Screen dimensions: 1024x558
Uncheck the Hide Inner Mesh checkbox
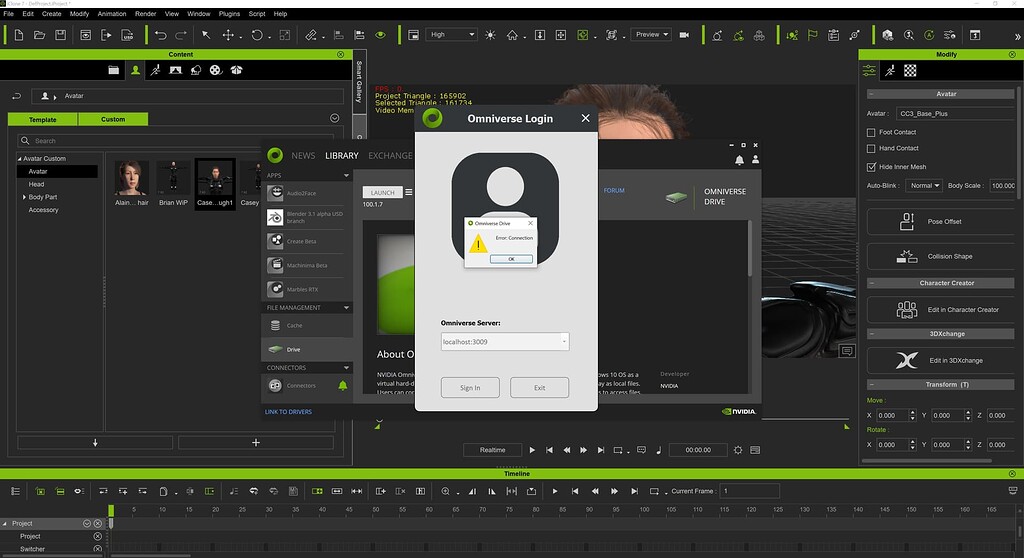click(871, 167)
